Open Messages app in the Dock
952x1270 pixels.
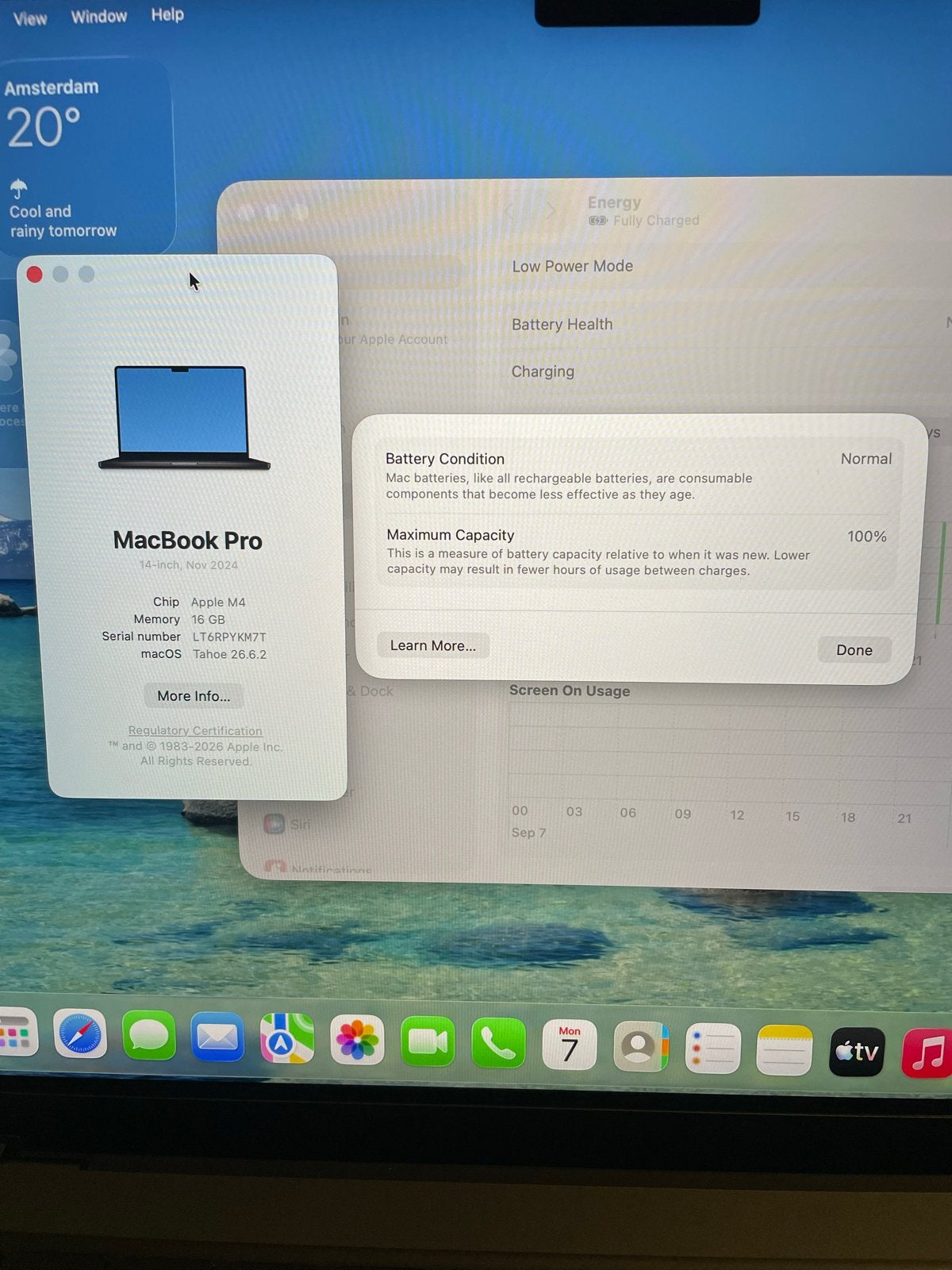149,1035
